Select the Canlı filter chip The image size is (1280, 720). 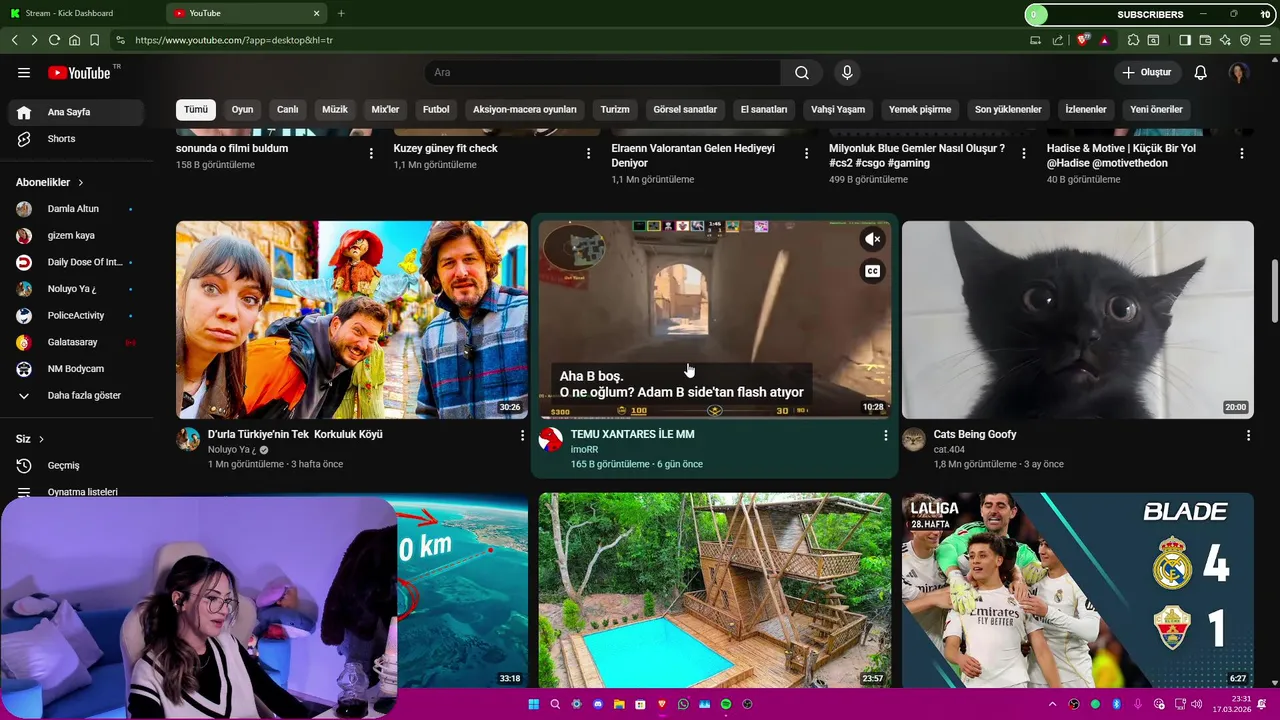click(x=288, y=109)
